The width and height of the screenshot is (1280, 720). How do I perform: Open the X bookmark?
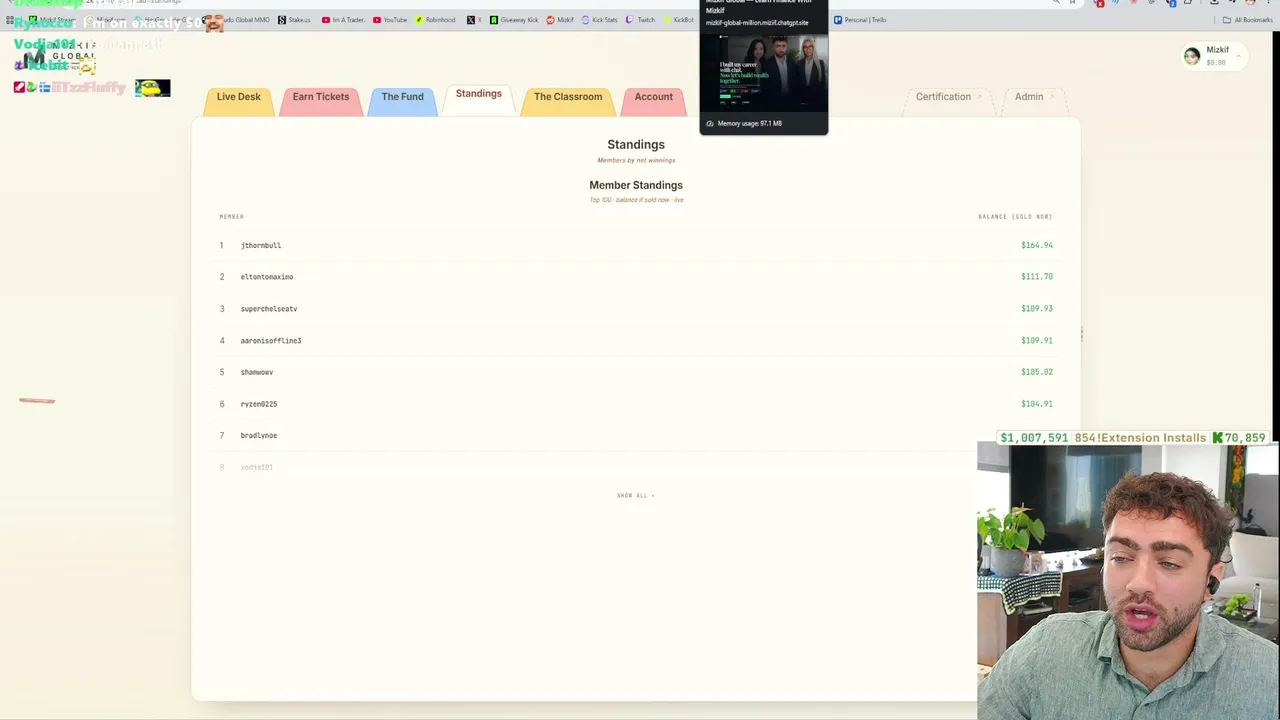(474, 20)
